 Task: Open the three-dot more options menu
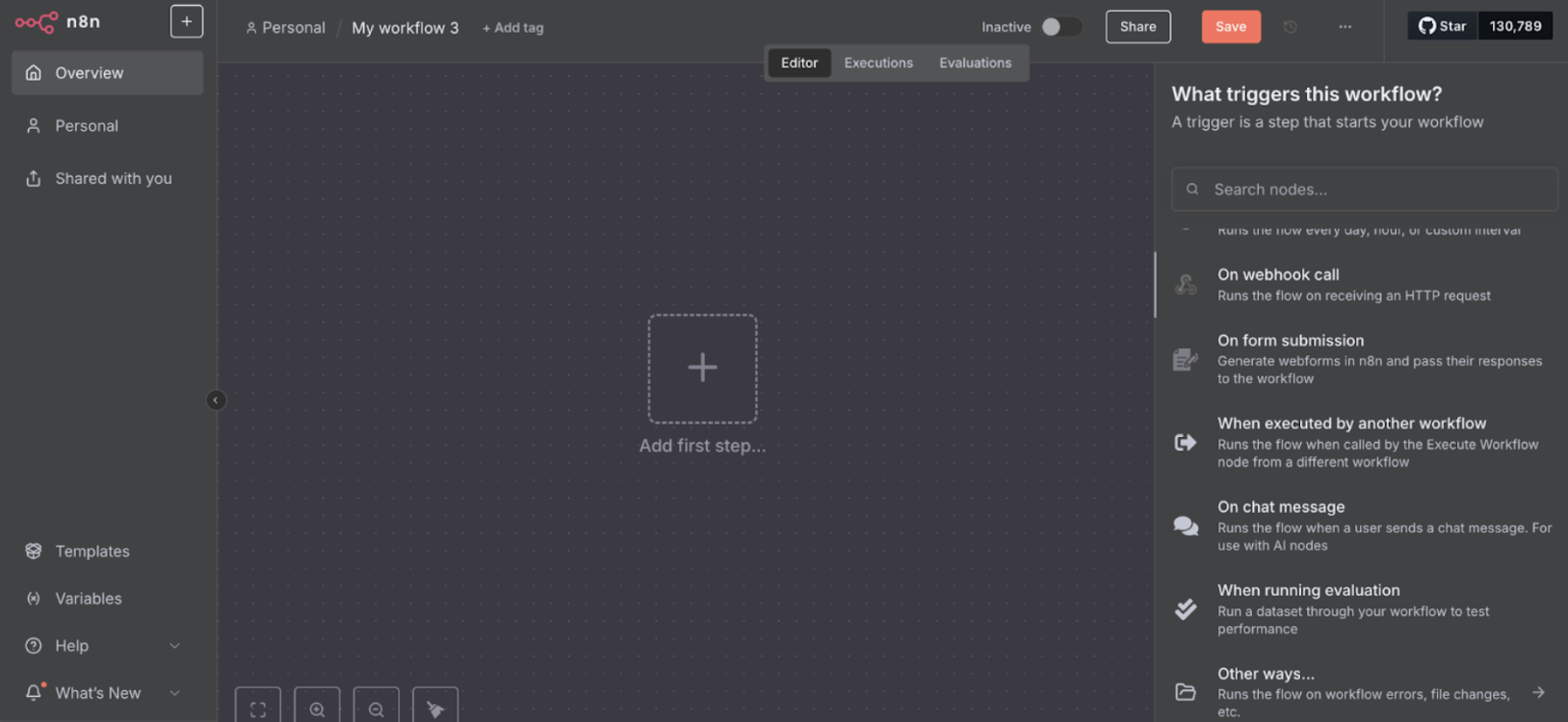tap(1345, 27)
